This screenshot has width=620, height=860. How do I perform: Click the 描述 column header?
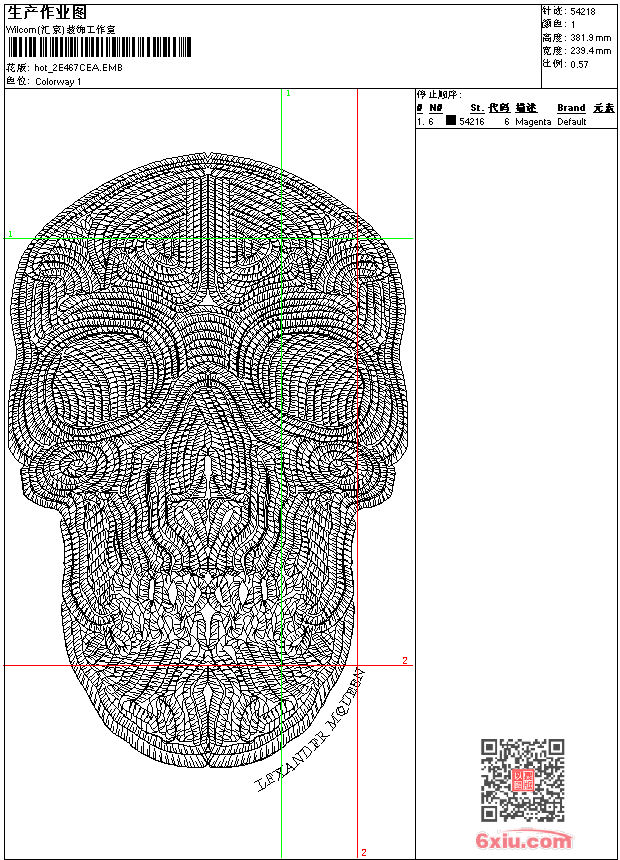[526, 108]
